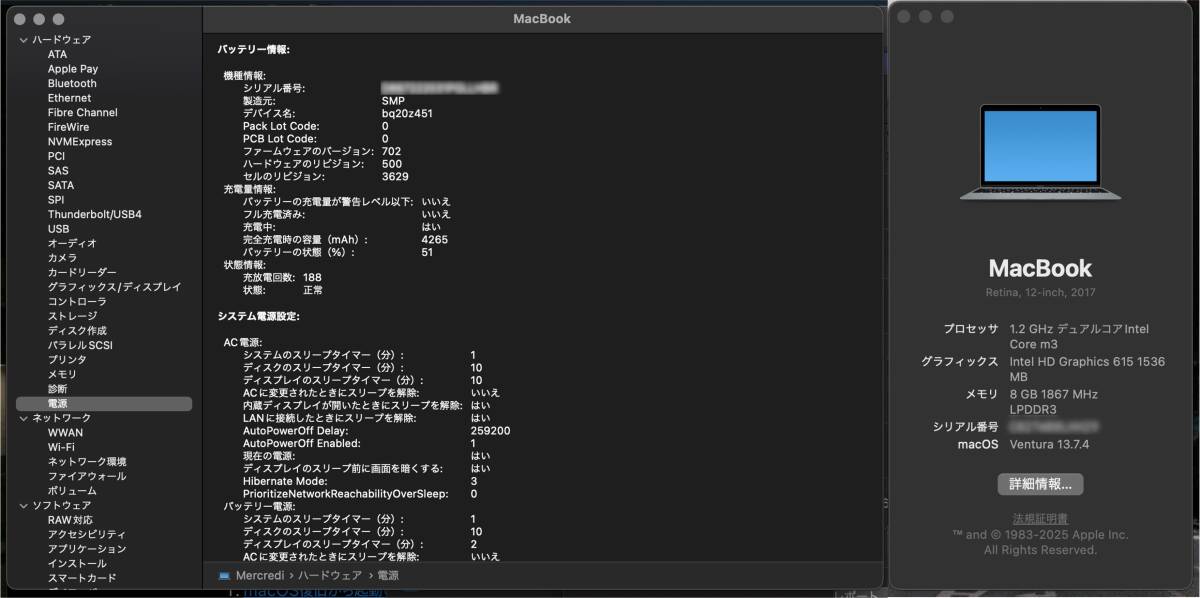Image resolution: width=1200 pixels, height=598 pixels.
Task: Open the Bluetooth hardware entry
Action: coord(72,84)
